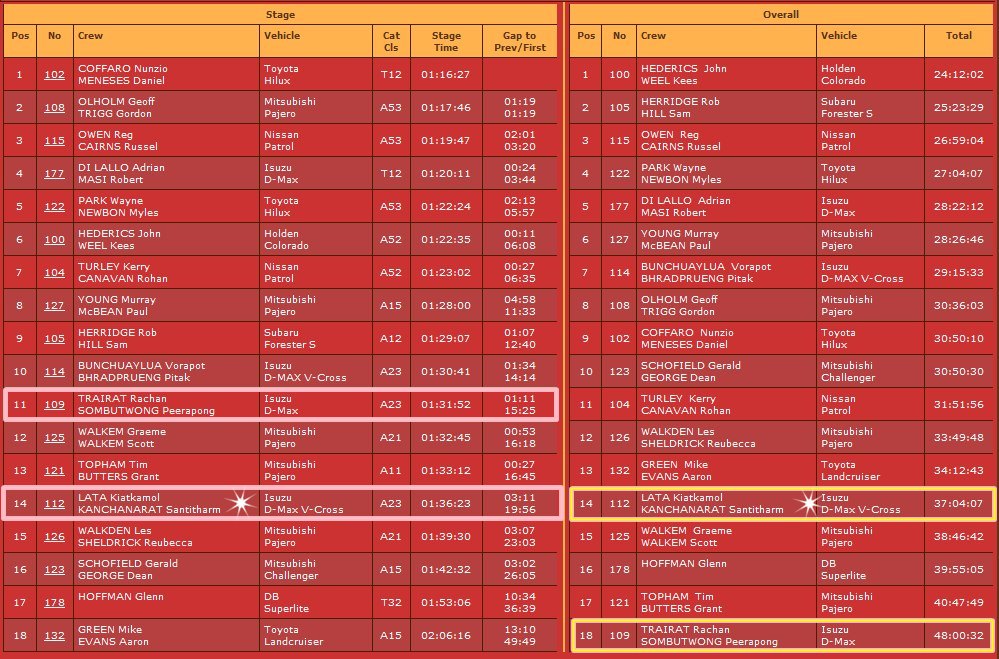Open car number 109 link in Stage table
Viewport: 999px width, 659px height.
54,405
